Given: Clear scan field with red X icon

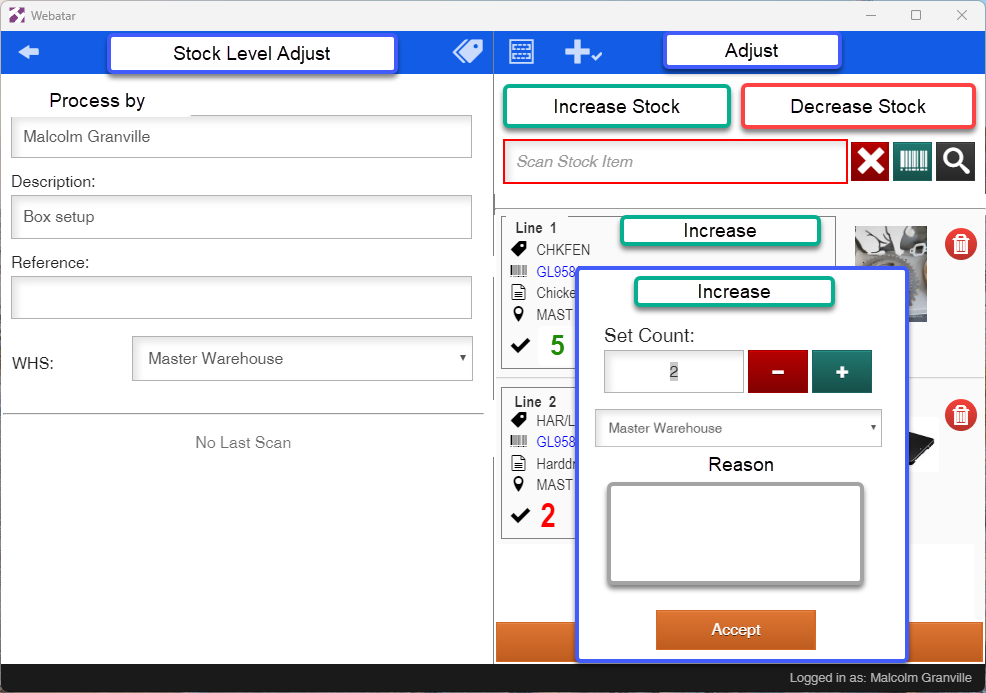Looking at the screenshot, I should 870,162.
